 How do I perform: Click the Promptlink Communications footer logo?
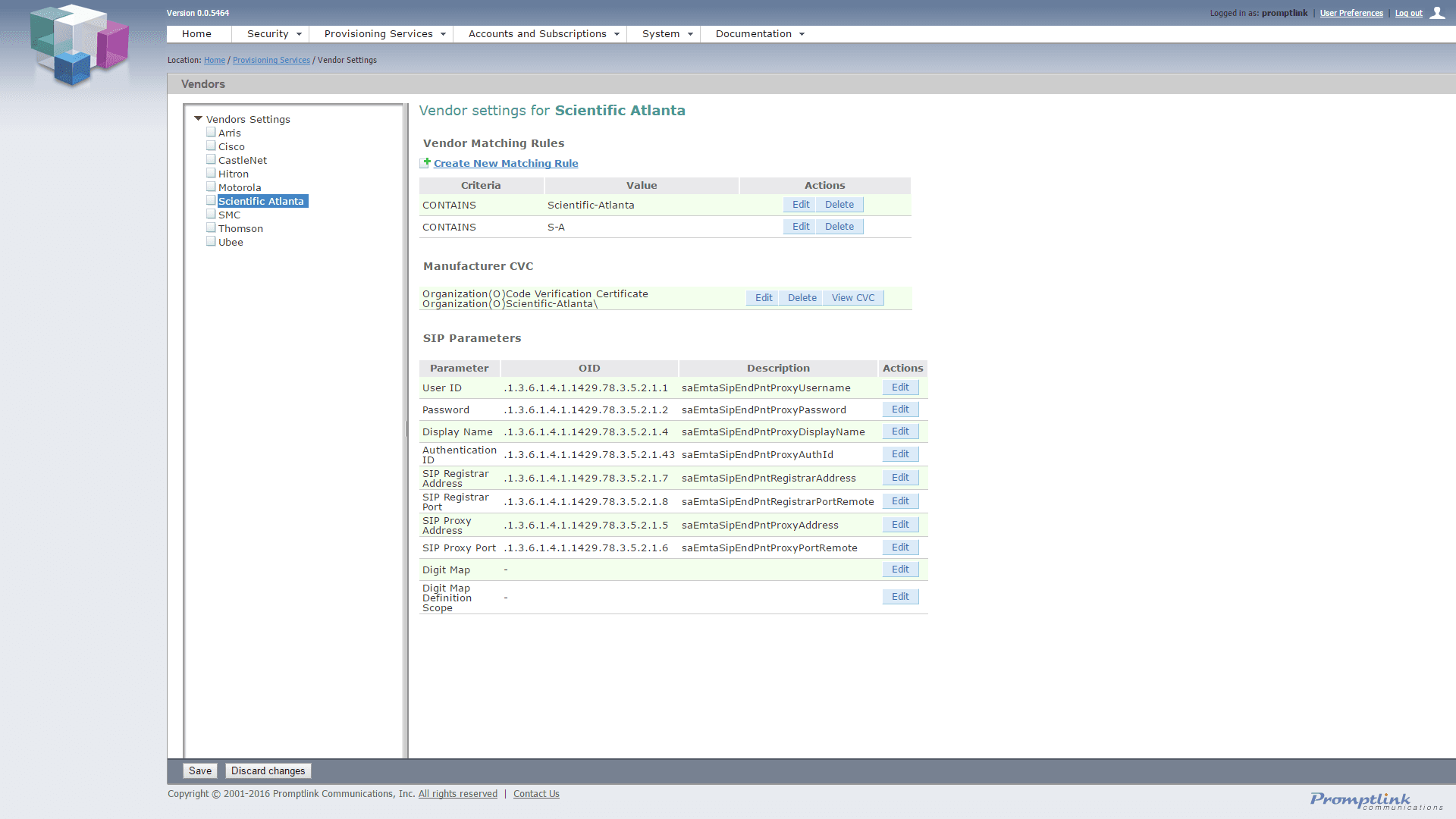tap(1376, 801)
